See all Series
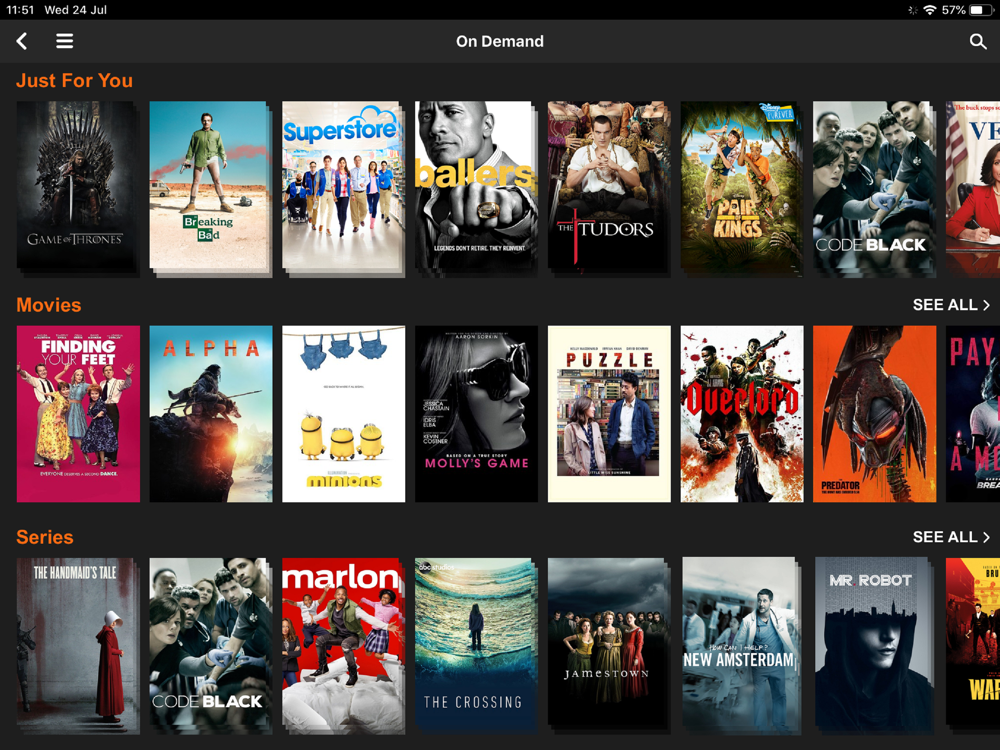 pyautogui.click(x=951, y=537)
